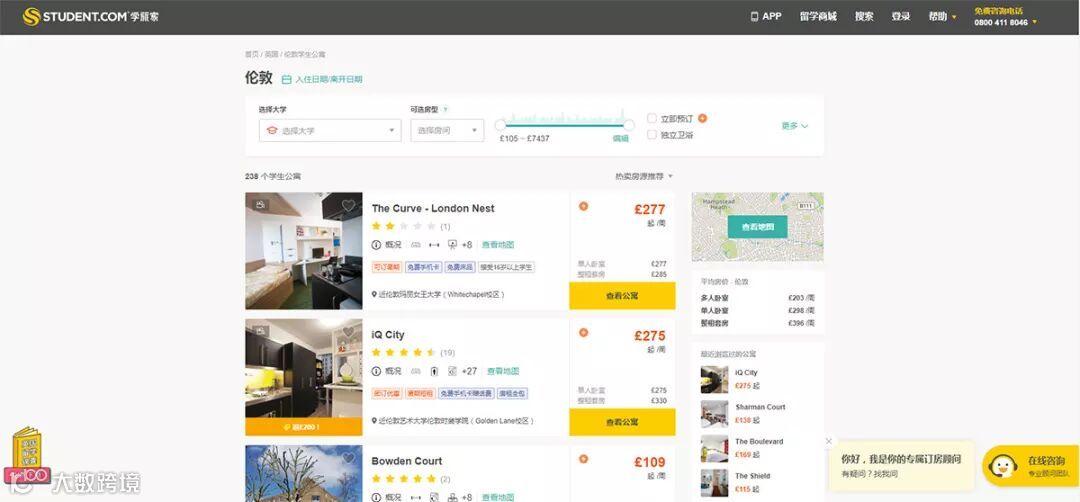Favorite iQ City with heart icon

(x=349, y=332)
